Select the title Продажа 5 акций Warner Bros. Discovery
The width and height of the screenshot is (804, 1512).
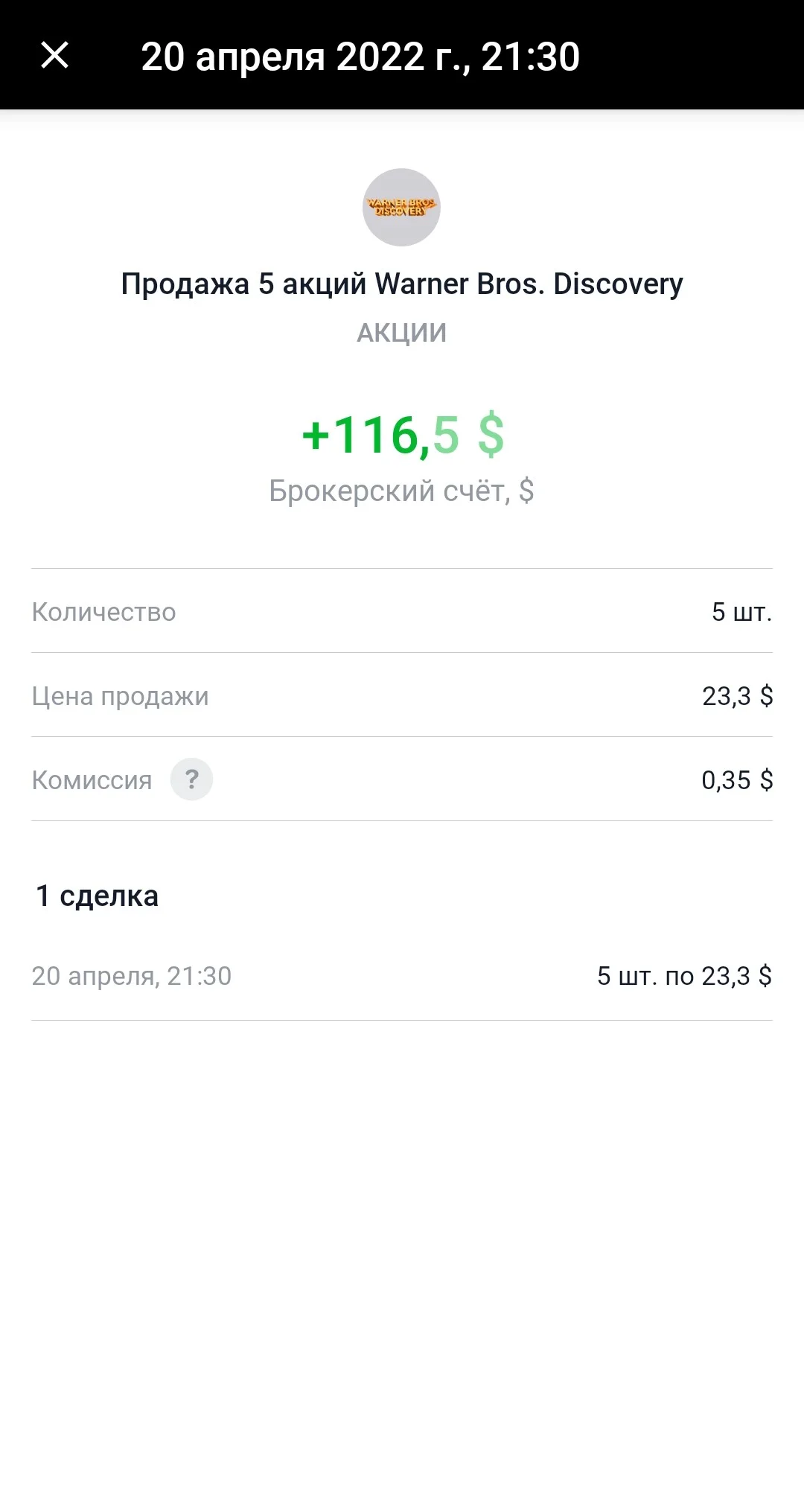click(x=402, y=284)
